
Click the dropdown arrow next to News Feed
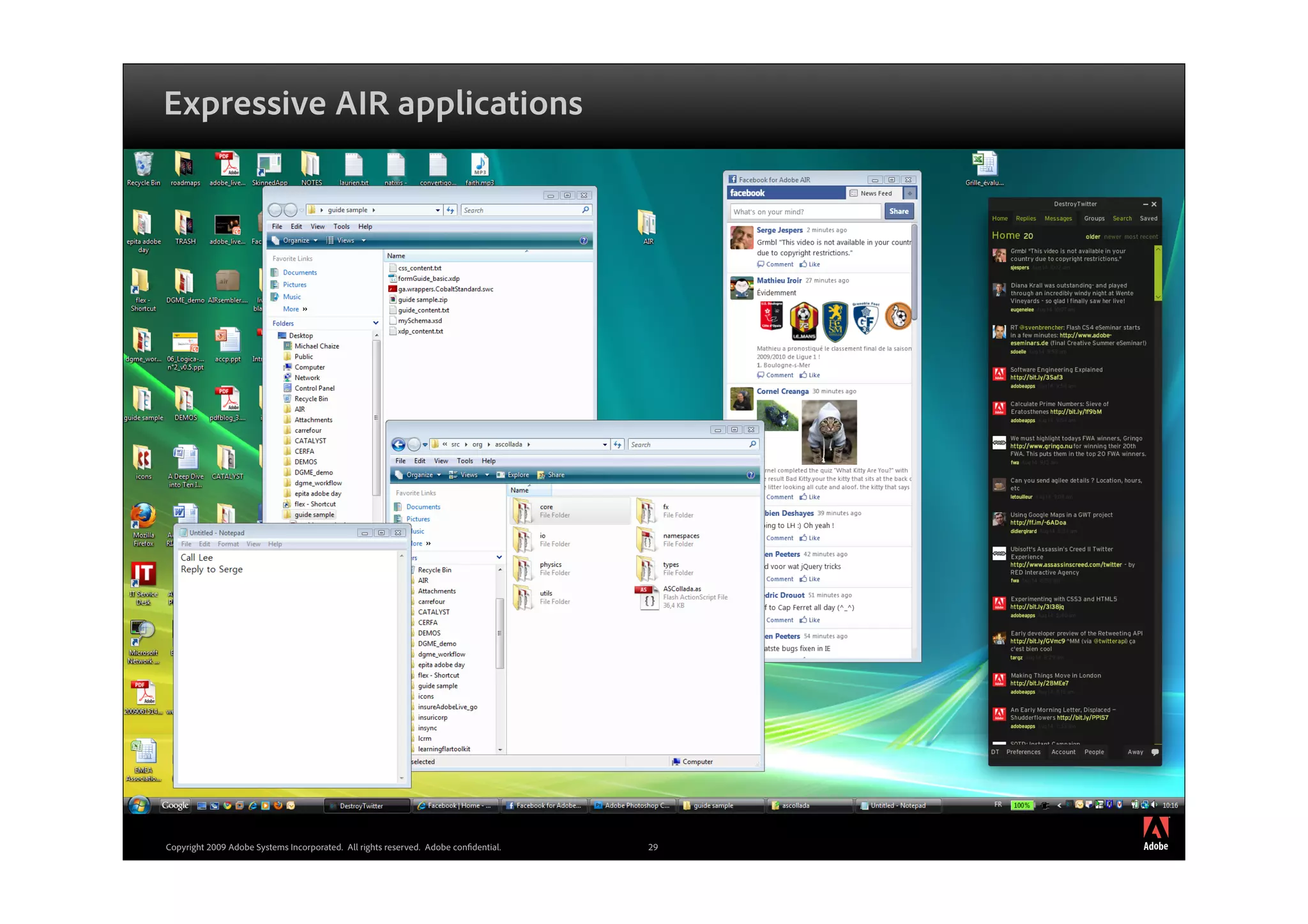click(x=909, y=193)
